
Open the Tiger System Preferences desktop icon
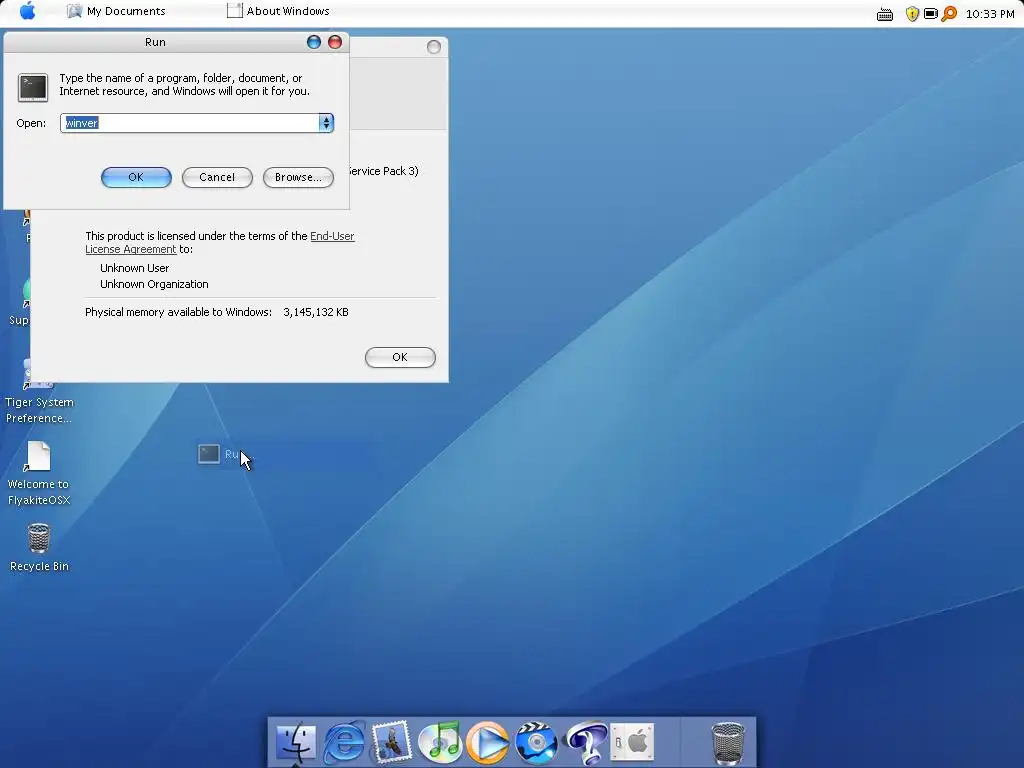[x=39, y=392]
